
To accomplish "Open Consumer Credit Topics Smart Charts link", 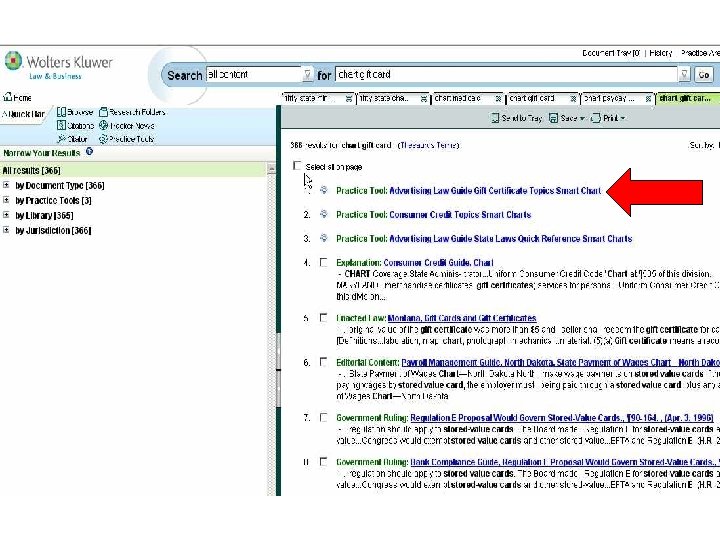I will pyautogui.click(x=460, y=214).
